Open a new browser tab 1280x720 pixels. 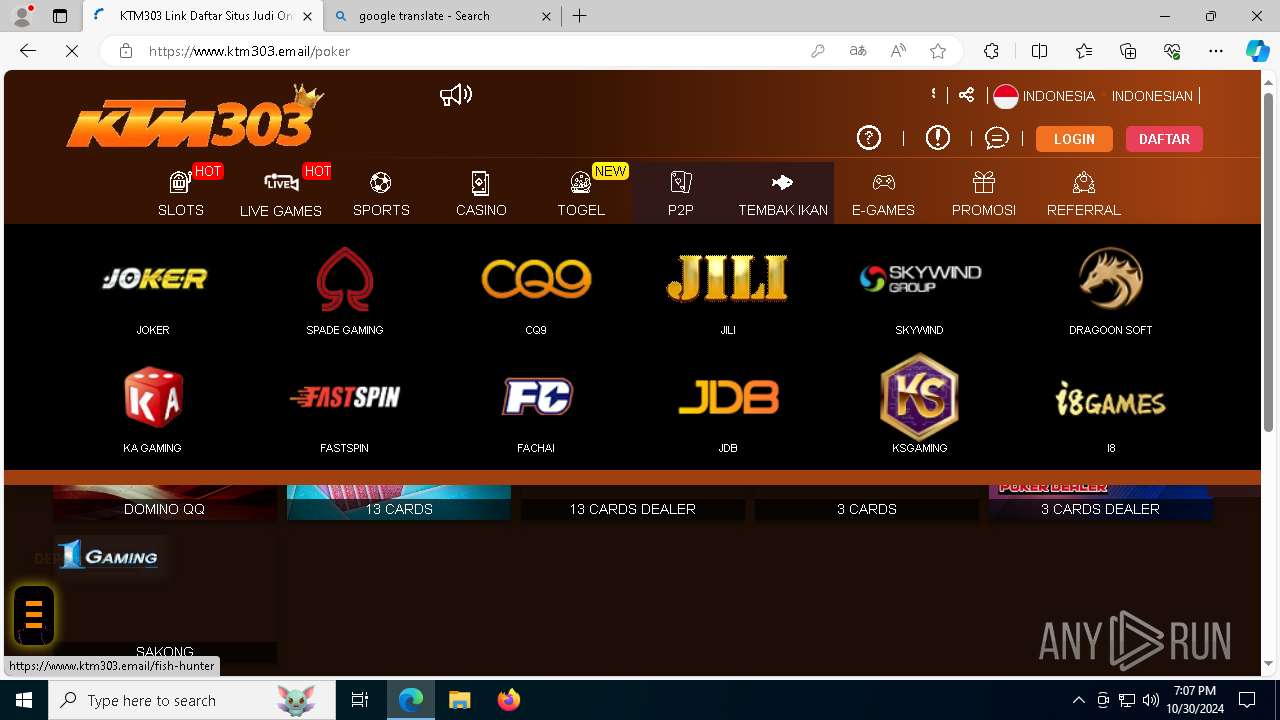tap(580, 16)
